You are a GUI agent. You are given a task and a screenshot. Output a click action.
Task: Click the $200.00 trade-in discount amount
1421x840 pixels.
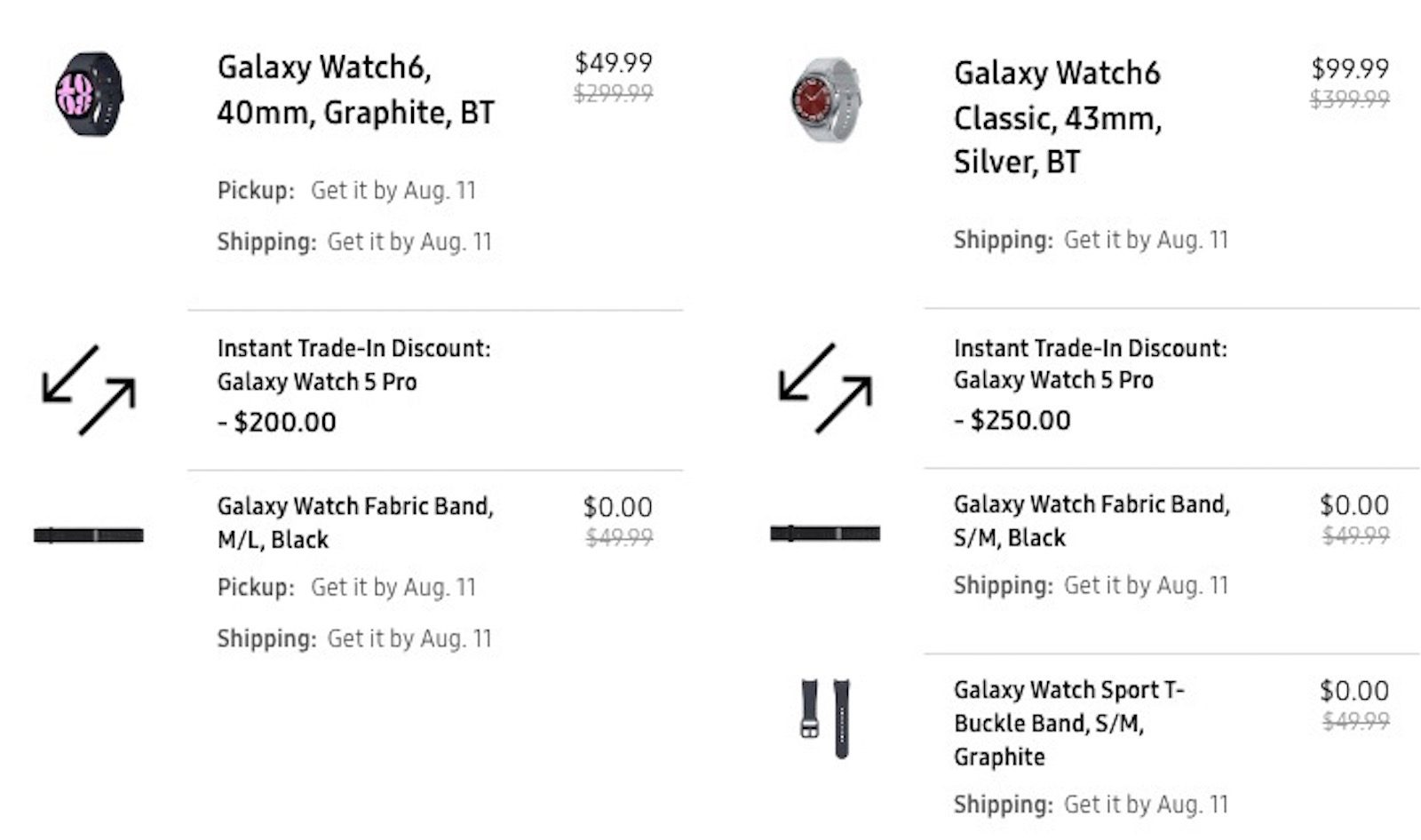284,422
